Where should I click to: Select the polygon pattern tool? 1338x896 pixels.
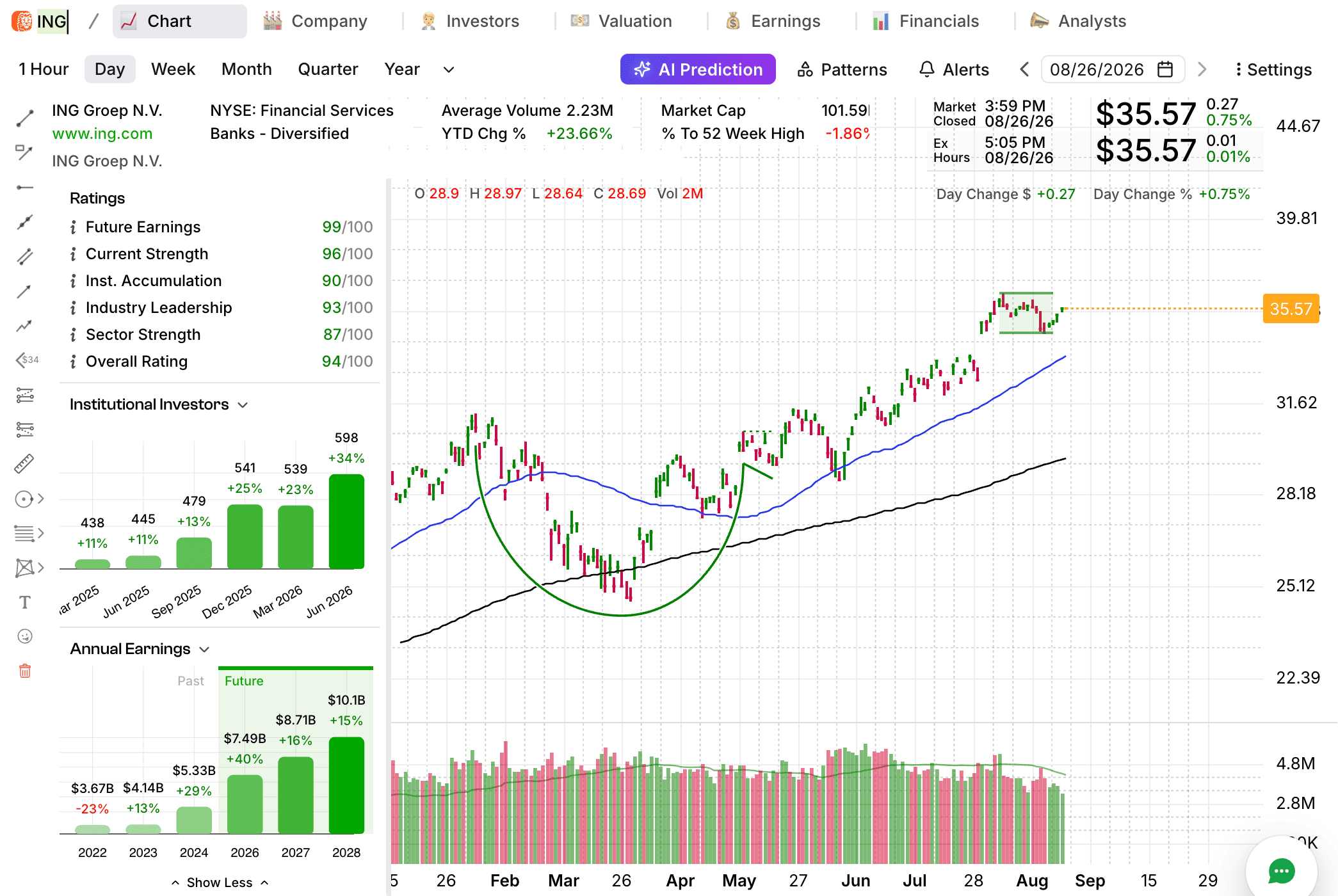(x=24, y=568)
